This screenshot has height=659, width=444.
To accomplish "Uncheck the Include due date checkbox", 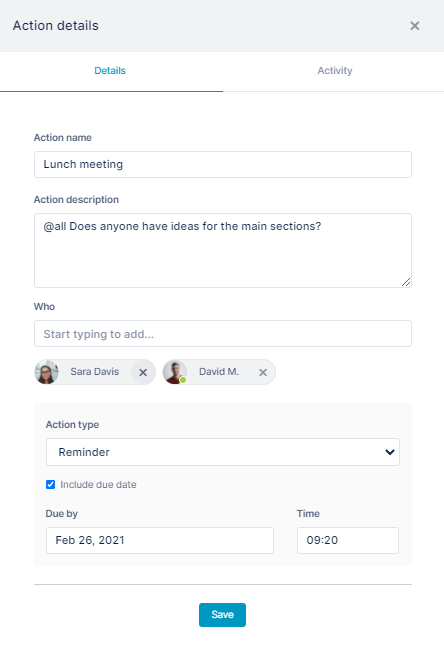I will point(50,485).
